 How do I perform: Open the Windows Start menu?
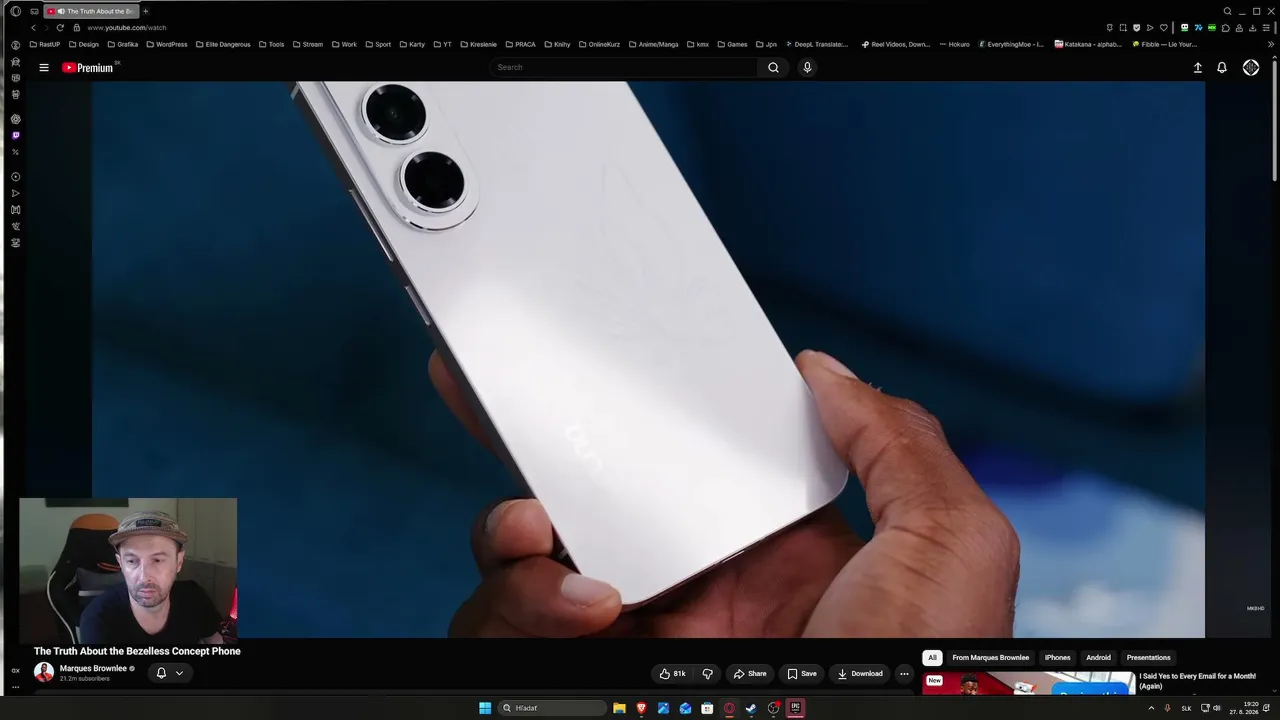point(485,708)
